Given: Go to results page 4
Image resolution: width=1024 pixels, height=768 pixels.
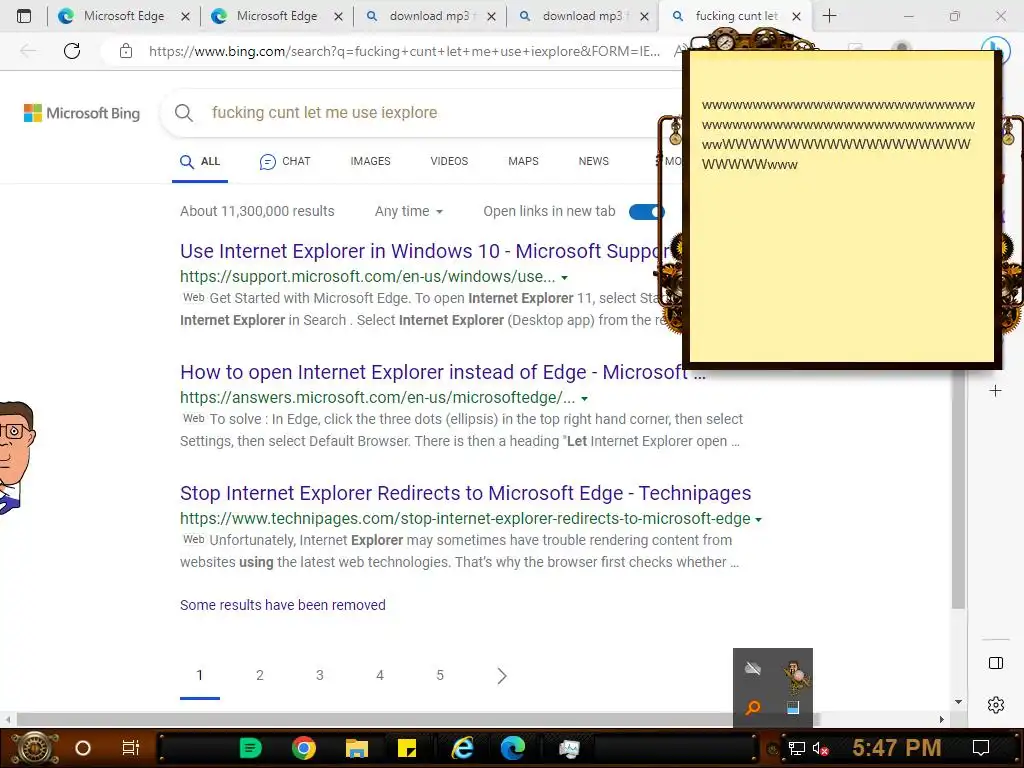Looking at the screenshot, I should tap(380, 675).
